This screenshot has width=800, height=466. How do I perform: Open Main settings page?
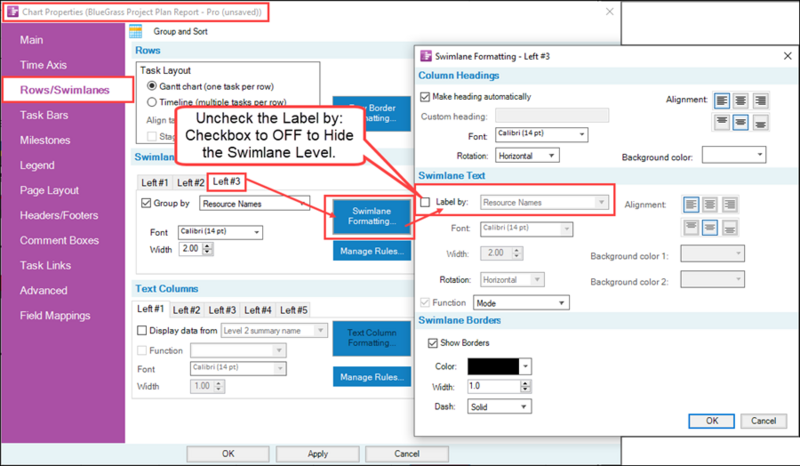tap(32, 40)
